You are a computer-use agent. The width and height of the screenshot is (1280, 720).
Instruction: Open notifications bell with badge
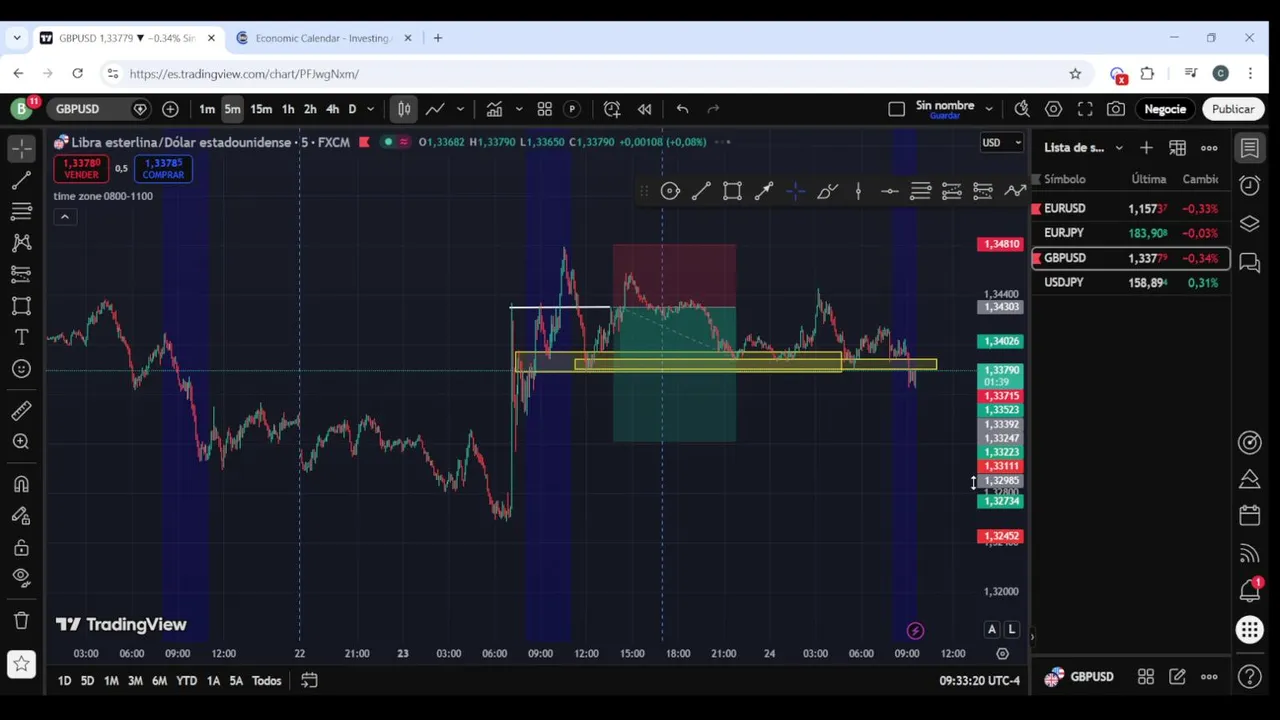point(1249,590)
